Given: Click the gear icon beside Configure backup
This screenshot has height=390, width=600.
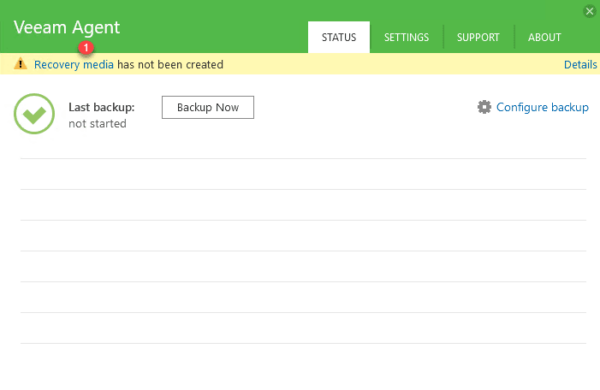Looking at the screenshot, I should (484, 107).
